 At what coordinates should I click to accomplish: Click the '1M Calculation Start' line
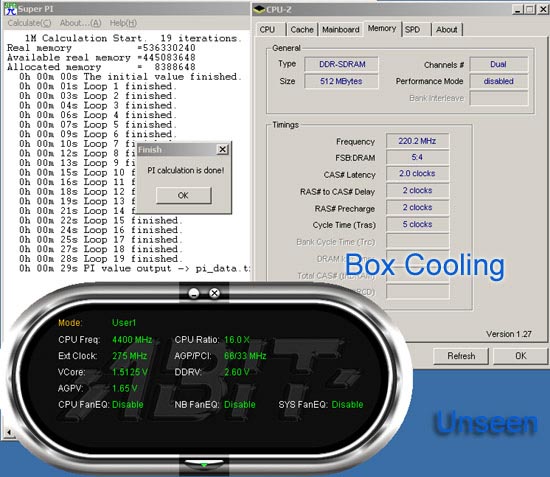pyautogui.click(x=133, y=38)
